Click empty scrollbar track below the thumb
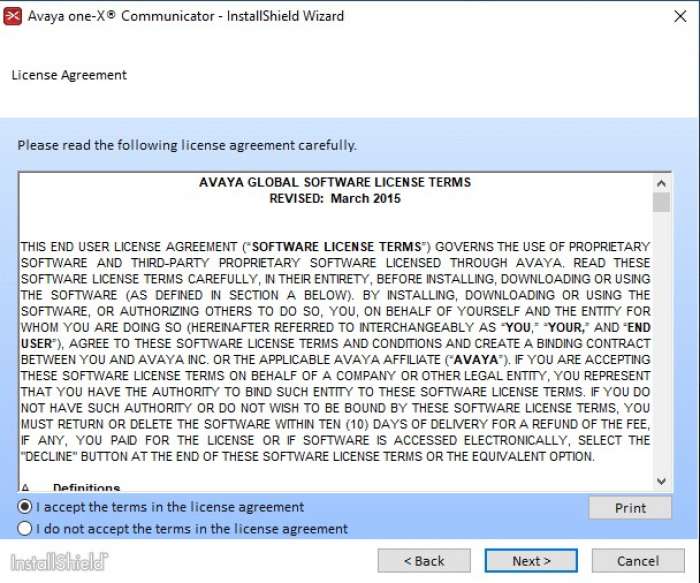Image resolution: width=700 pixels, height=583 pixels. click(661, 350)
